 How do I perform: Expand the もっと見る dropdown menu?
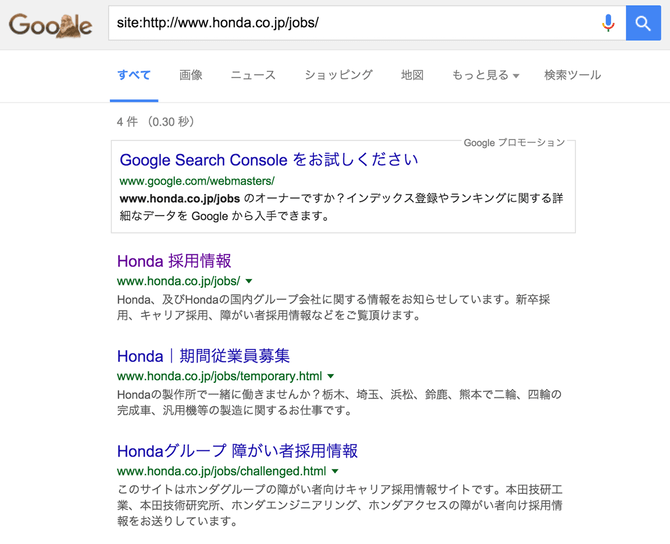pos(485,76)
